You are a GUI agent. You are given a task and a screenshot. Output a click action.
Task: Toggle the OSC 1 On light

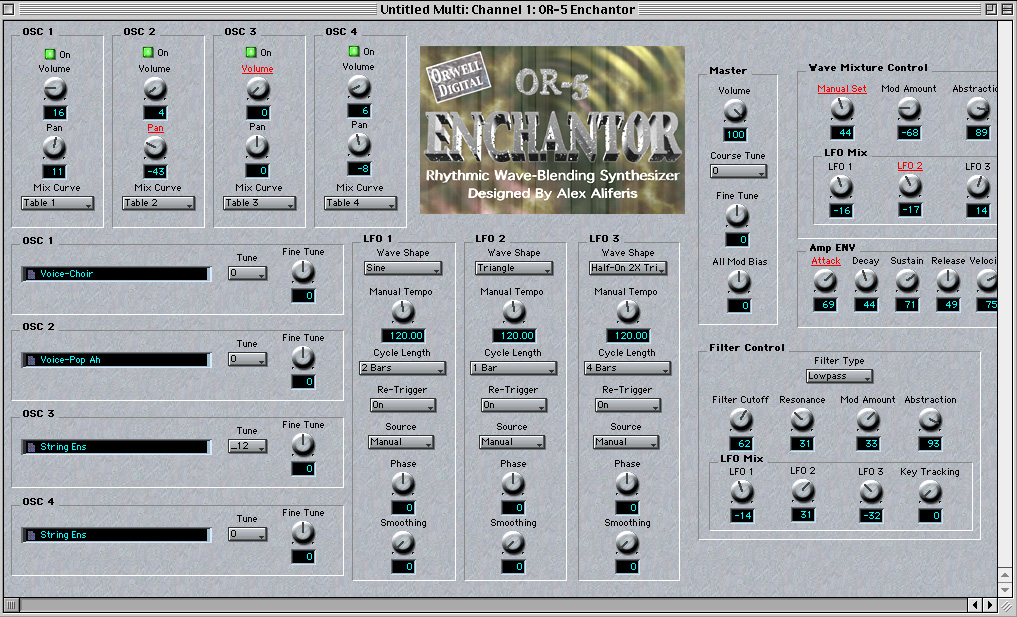[49, 52]
